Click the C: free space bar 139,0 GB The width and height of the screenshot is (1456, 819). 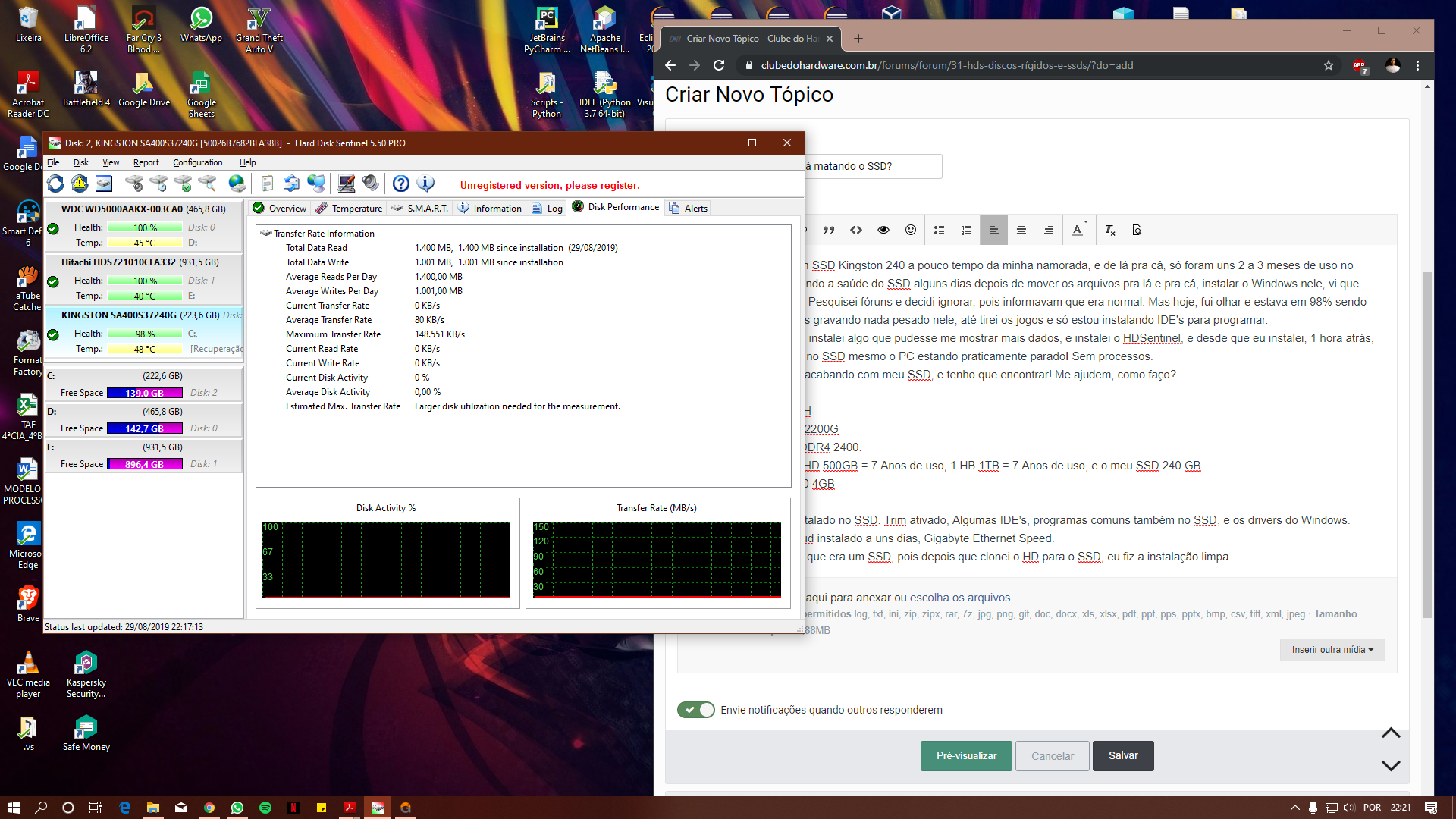pos(145,393)
